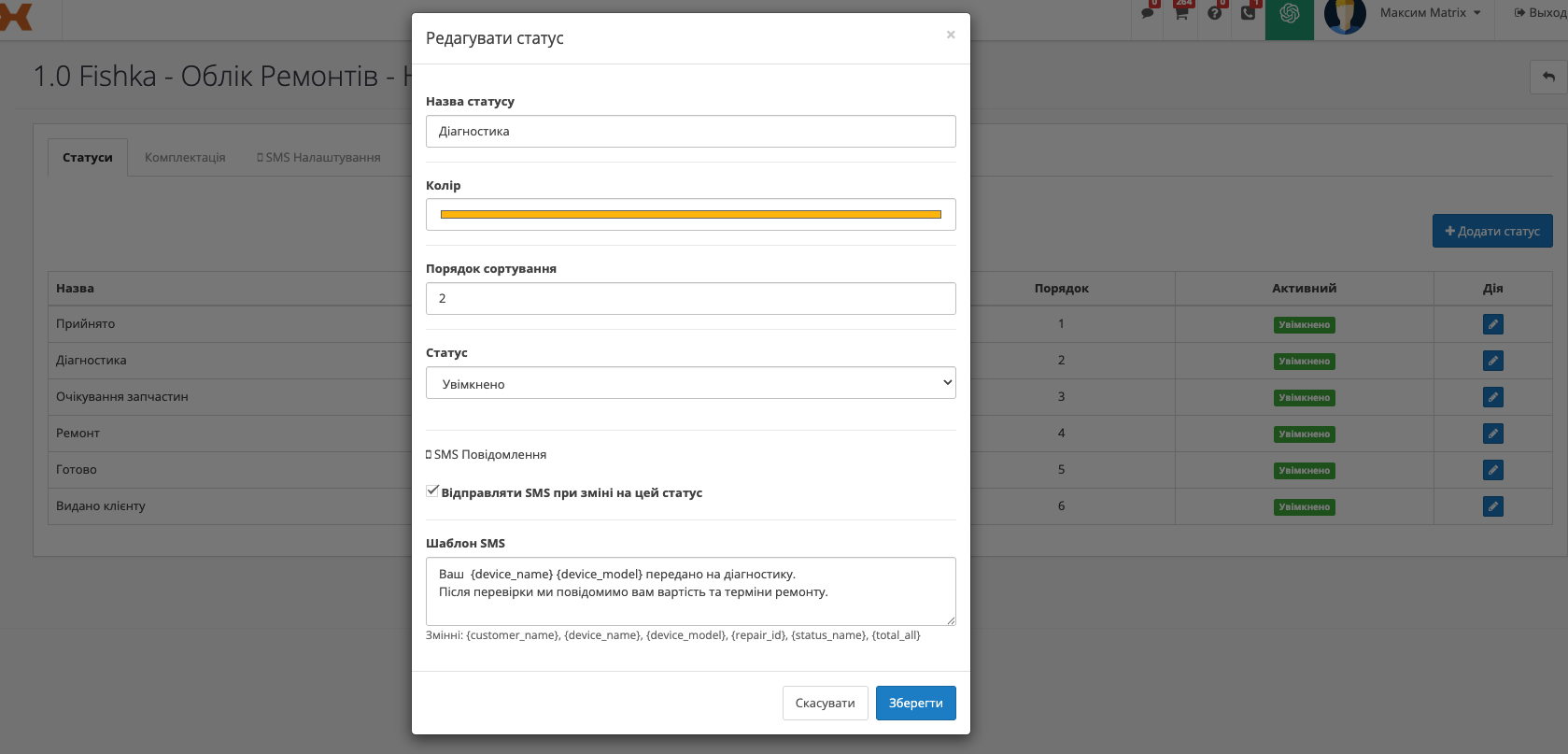Click the Выход logout link
Image resolution: width=1568 pixels, height=754 pixels.
click(1539, 13)
